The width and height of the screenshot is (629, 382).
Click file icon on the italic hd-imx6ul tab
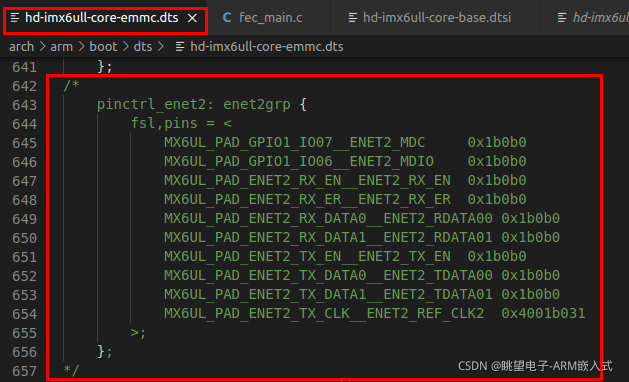coord(562,18)
